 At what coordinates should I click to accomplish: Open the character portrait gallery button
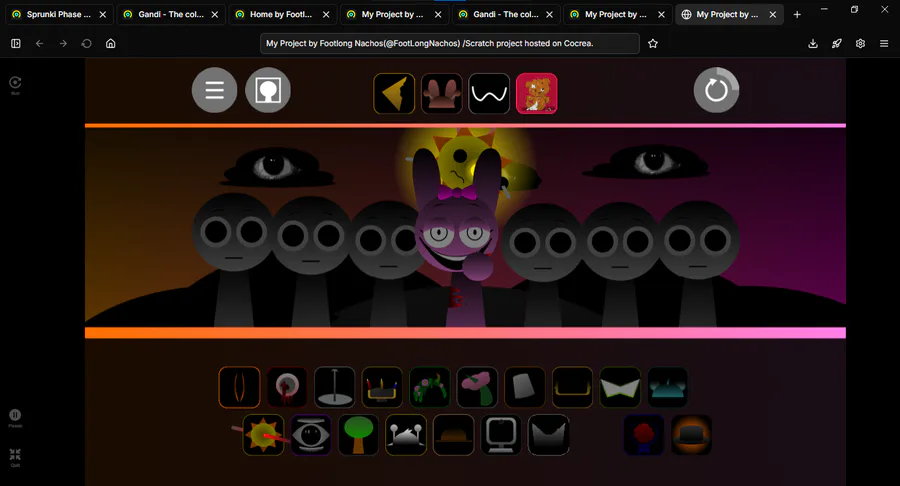267,90
